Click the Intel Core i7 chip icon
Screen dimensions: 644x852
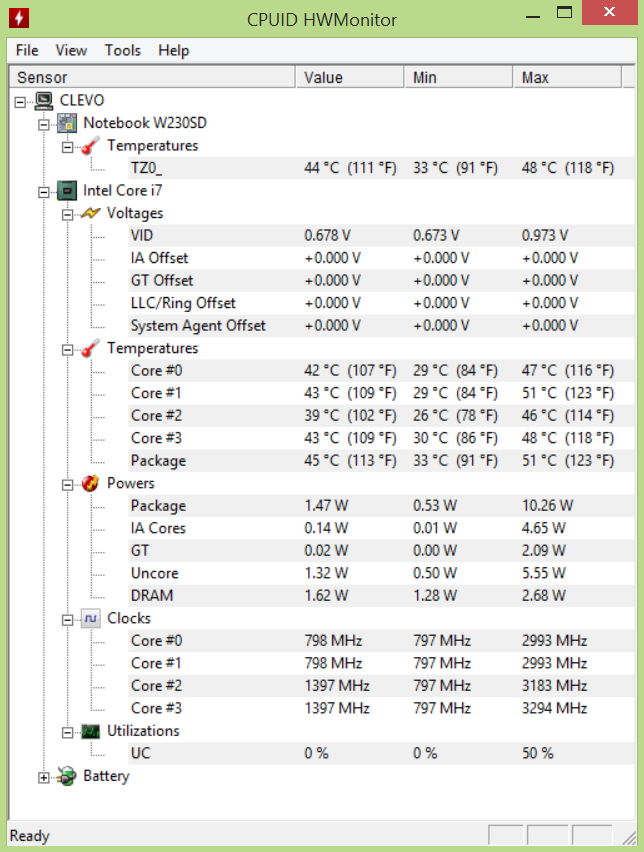[67, 191]
